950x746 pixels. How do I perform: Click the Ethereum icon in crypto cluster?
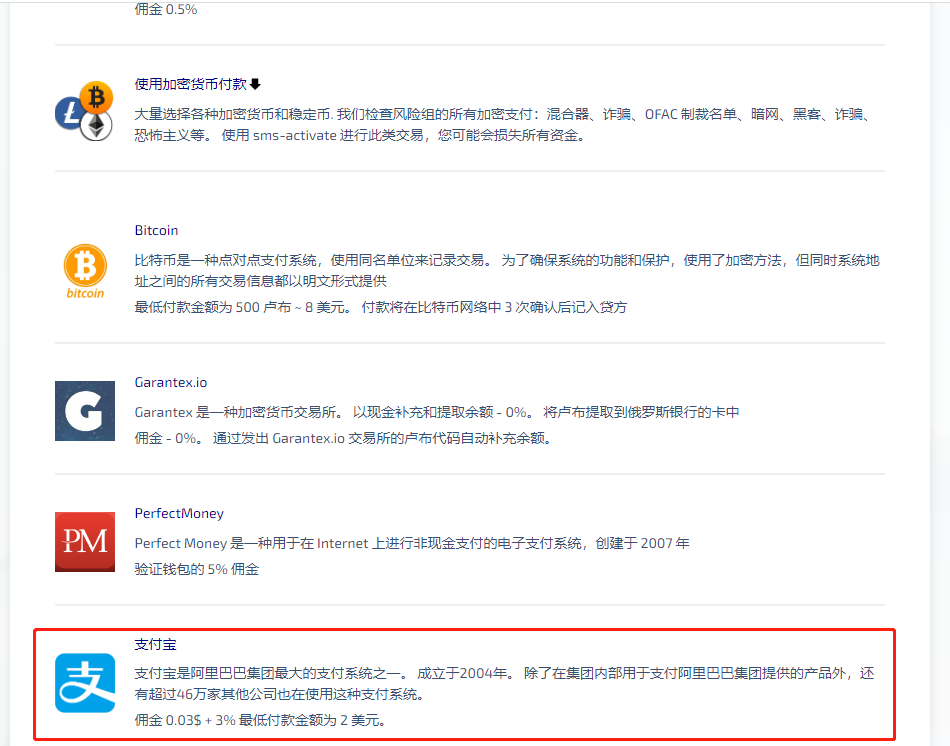(x=97, y=125)
